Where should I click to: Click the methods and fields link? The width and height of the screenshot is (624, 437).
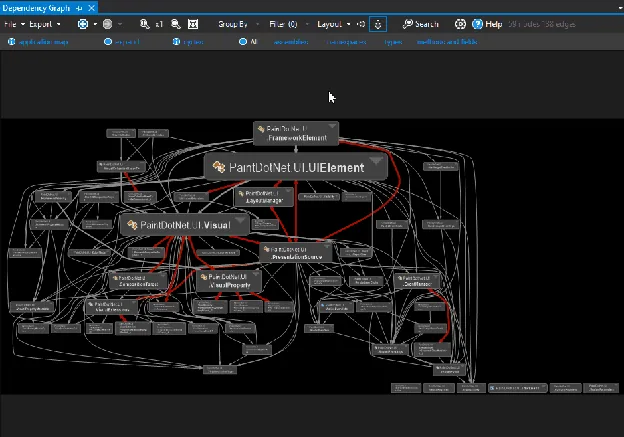pos(447,42)
